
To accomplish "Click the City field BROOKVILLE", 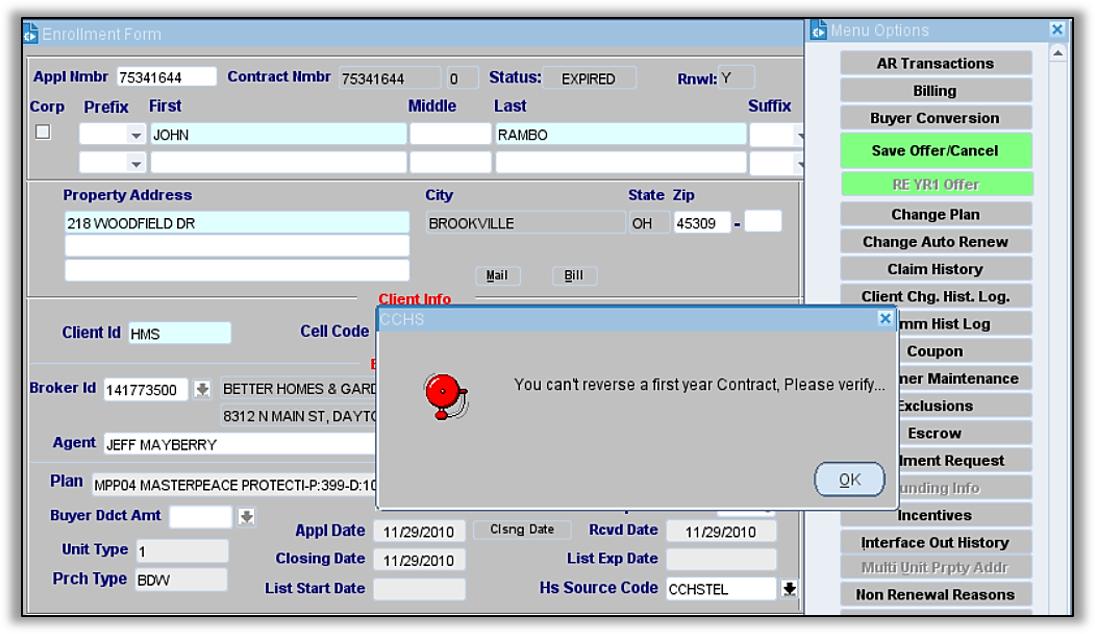I will pyautogui.click(x=525, y=223).
